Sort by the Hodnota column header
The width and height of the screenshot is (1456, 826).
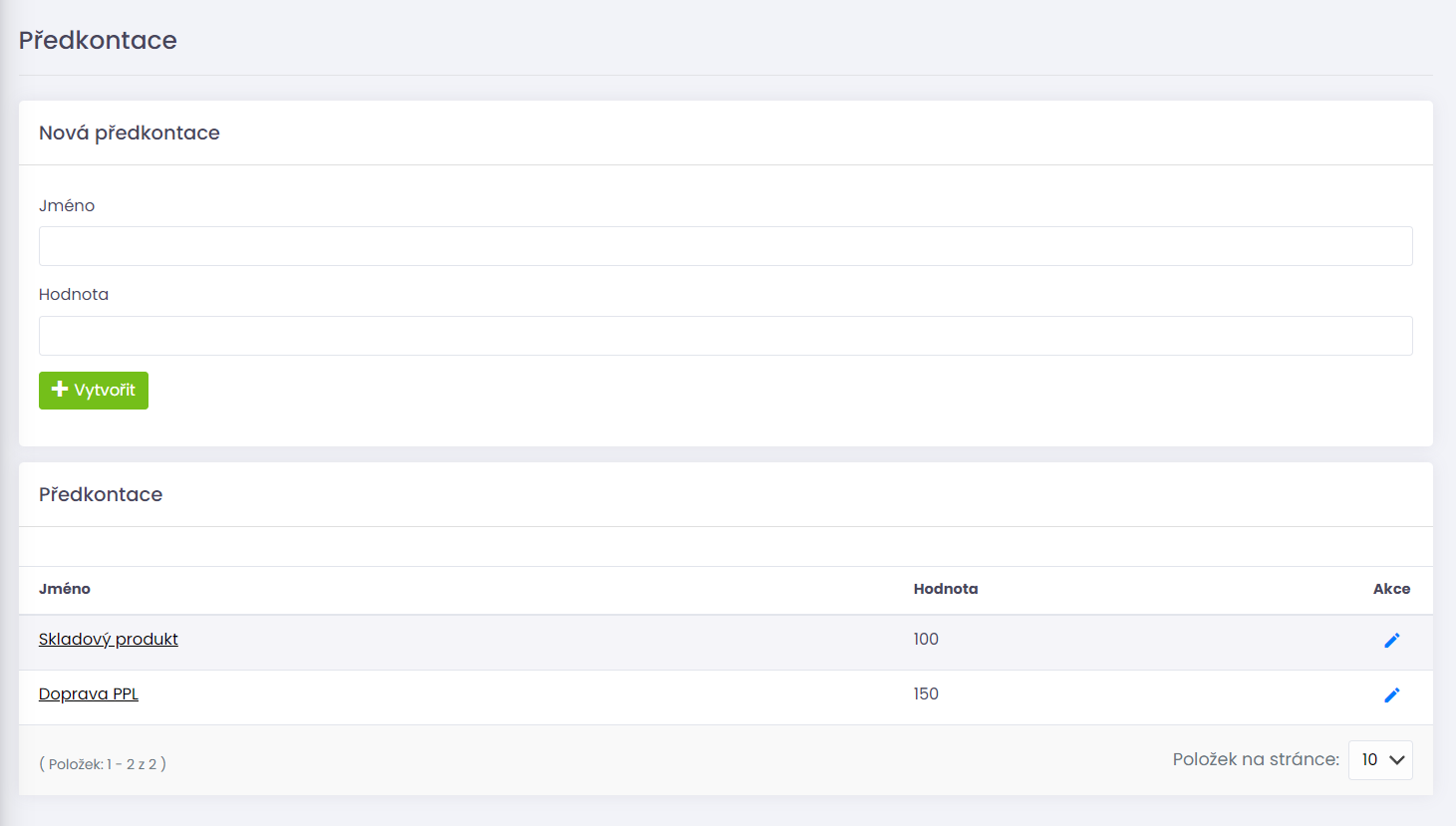point(946,589)
